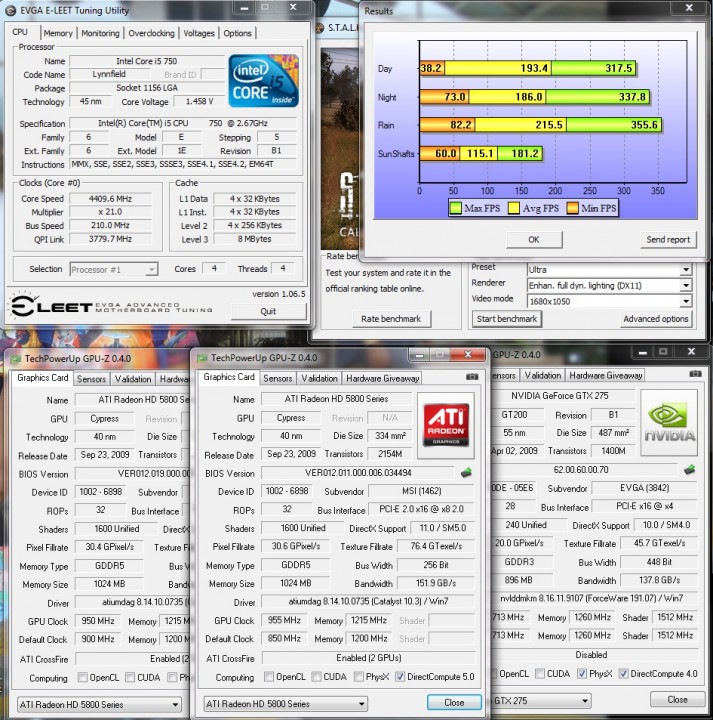Open the Renderer dropdown
713x720 pixels.
click(609, 286)
